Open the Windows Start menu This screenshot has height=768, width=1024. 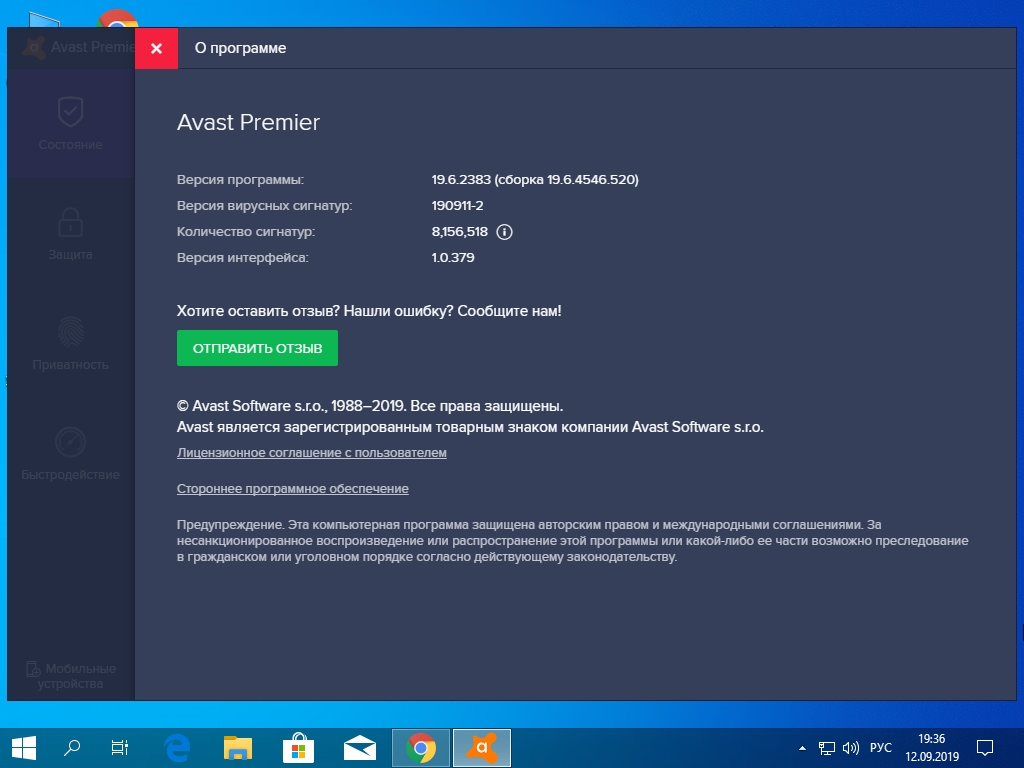[24, 748]
